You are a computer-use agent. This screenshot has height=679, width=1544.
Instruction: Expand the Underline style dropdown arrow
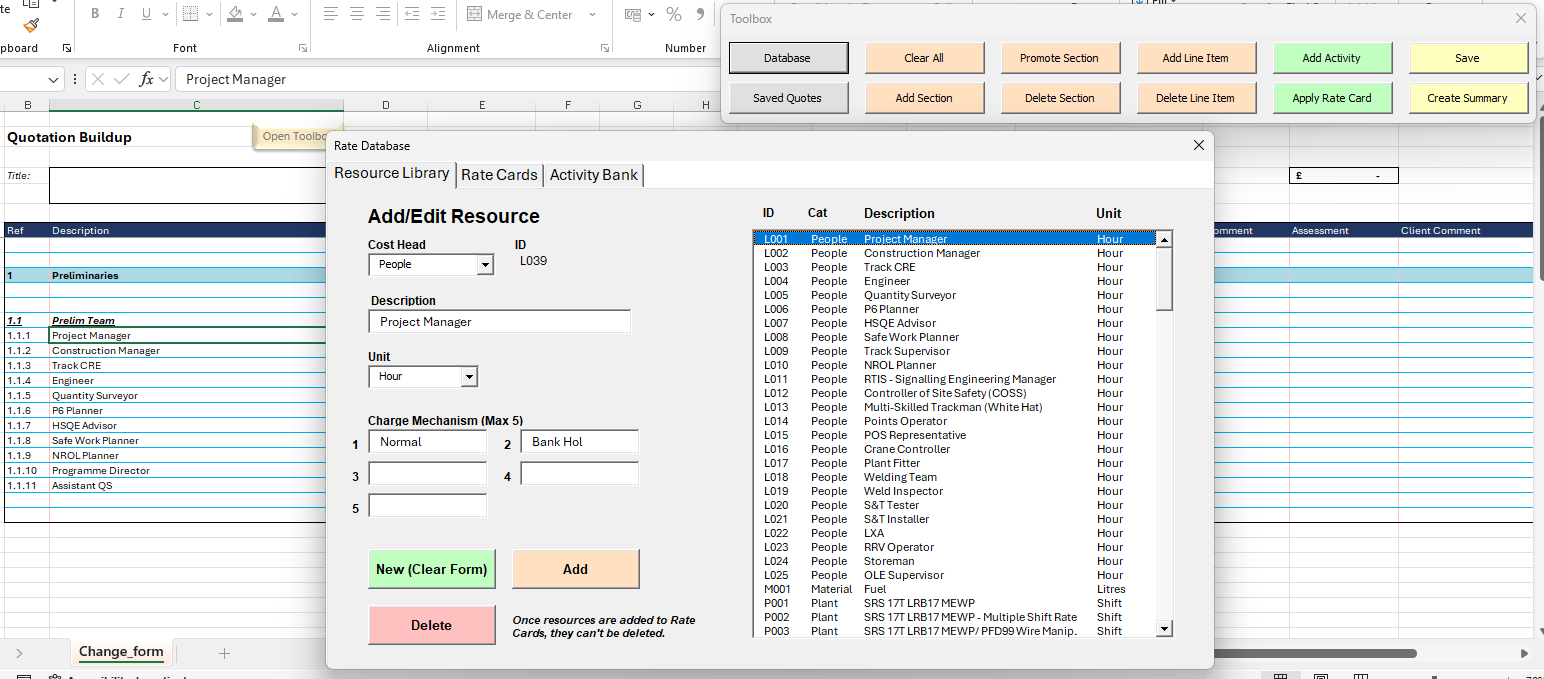pos(165,14)
